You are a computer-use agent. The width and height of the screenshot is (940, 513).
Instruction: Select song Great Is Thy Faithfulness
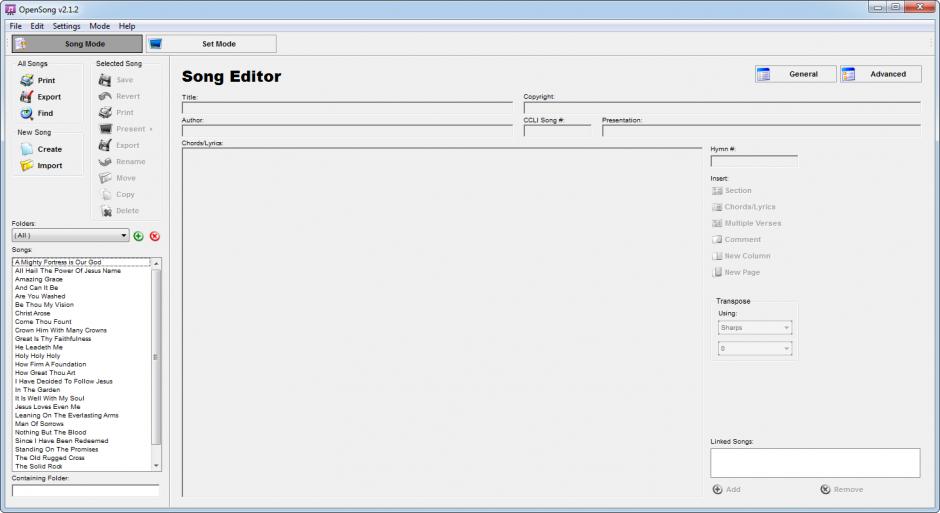53,339
